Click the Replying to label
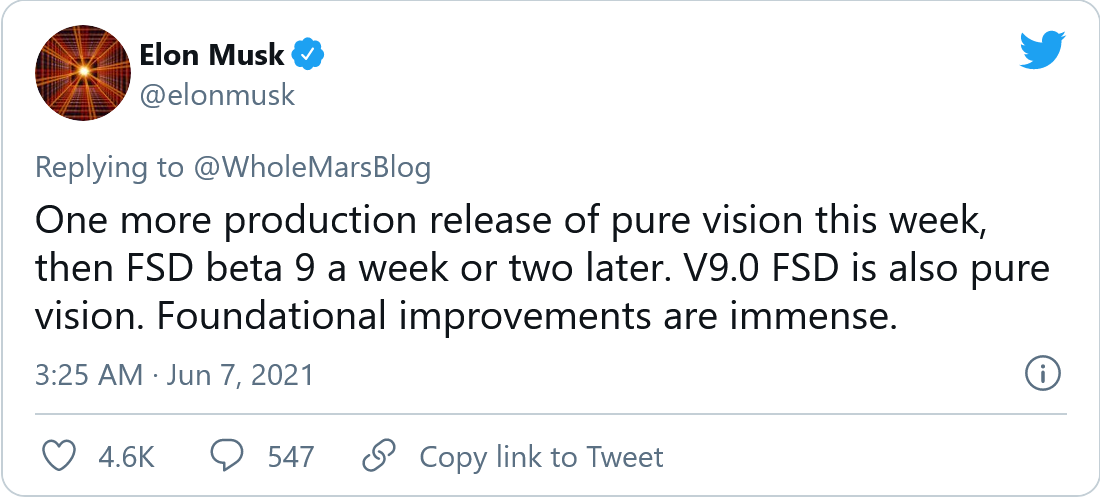Viewport: 1100px width, 498px height. click(x=109, y=167)
